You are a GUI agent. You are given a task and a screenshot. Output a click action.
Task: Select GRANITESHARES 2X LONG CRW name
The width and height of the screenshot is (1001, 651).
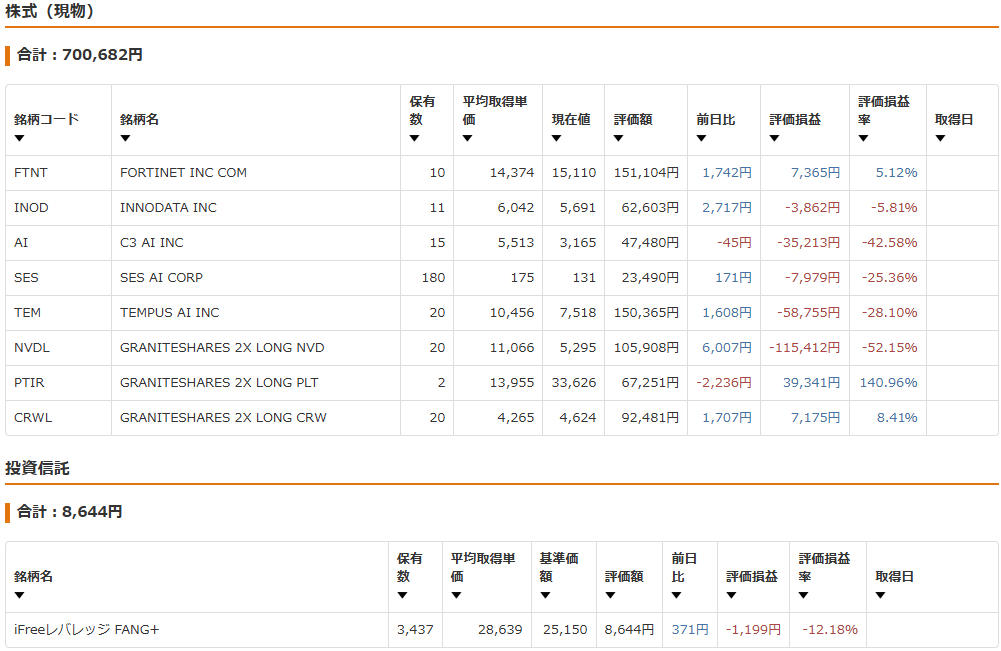click(223, 418)
